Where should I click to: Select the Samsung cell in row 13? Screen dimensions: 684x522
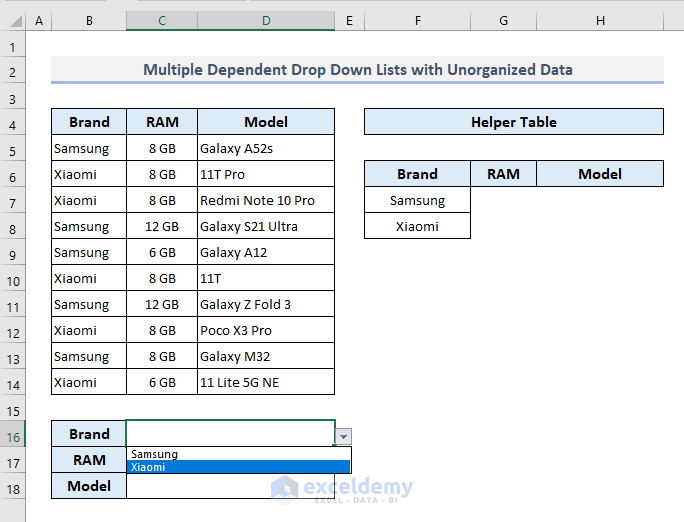pyautogui.click(x=89, y=356)
